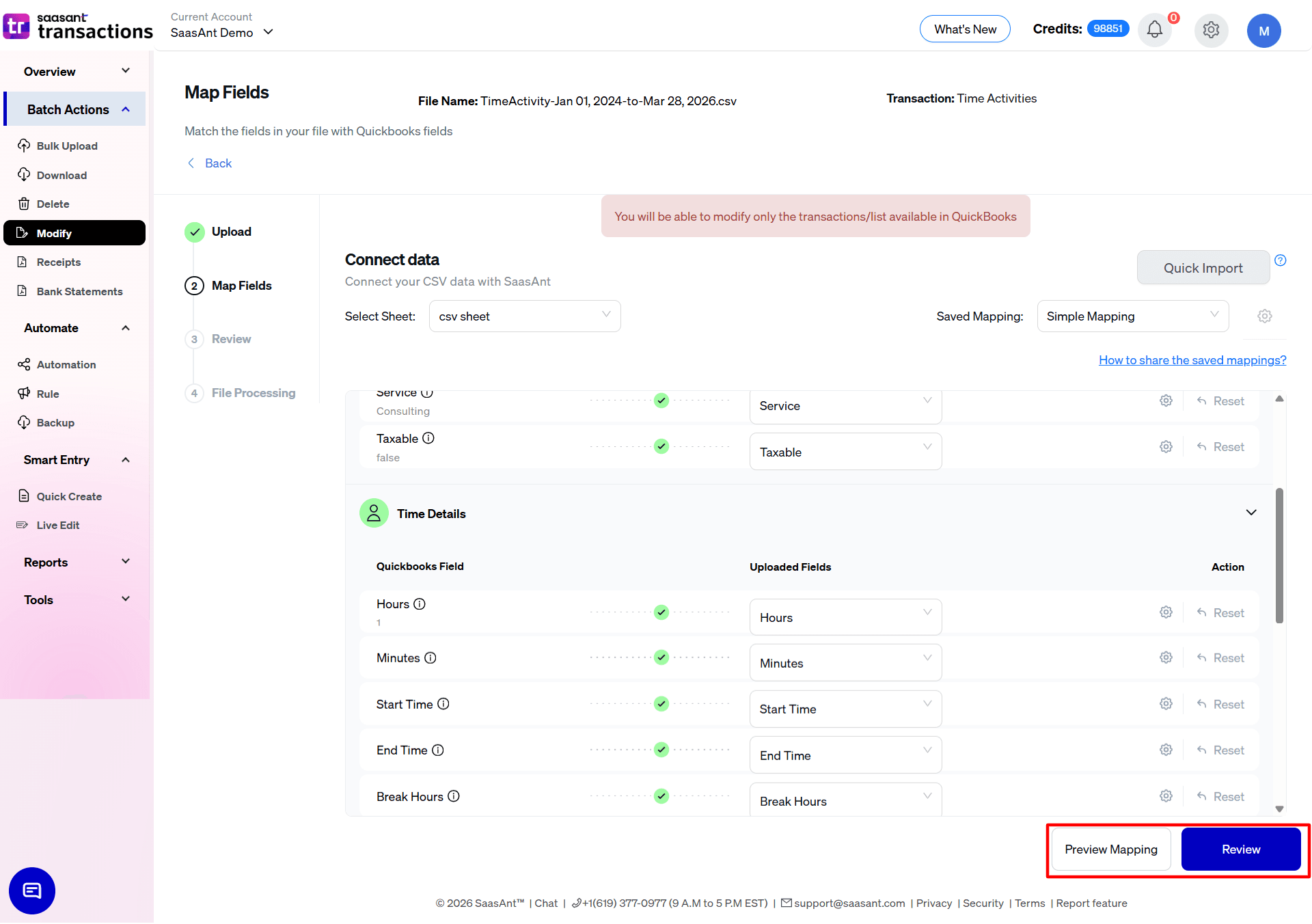Image resolution: width=1312 pixels, height=924 pixels.
Task: Select Live Edit under Smart Entry
Action: (57, 525)
